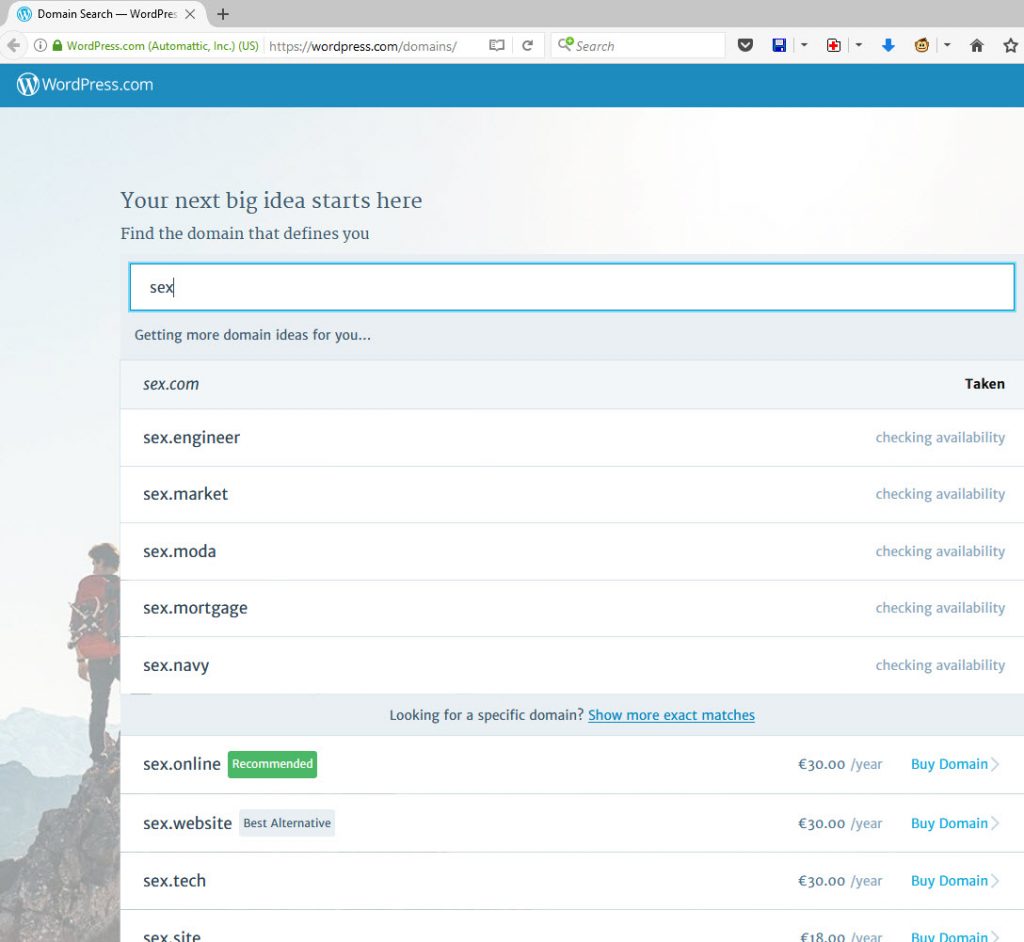This screenshot has width=1024, height=942.
Task: Close the Domain Search tab
Action: click(x=190, y=14)
